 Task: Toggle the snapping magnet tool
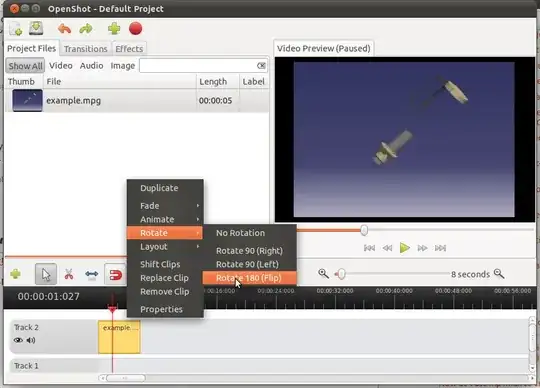coord(115,274)
